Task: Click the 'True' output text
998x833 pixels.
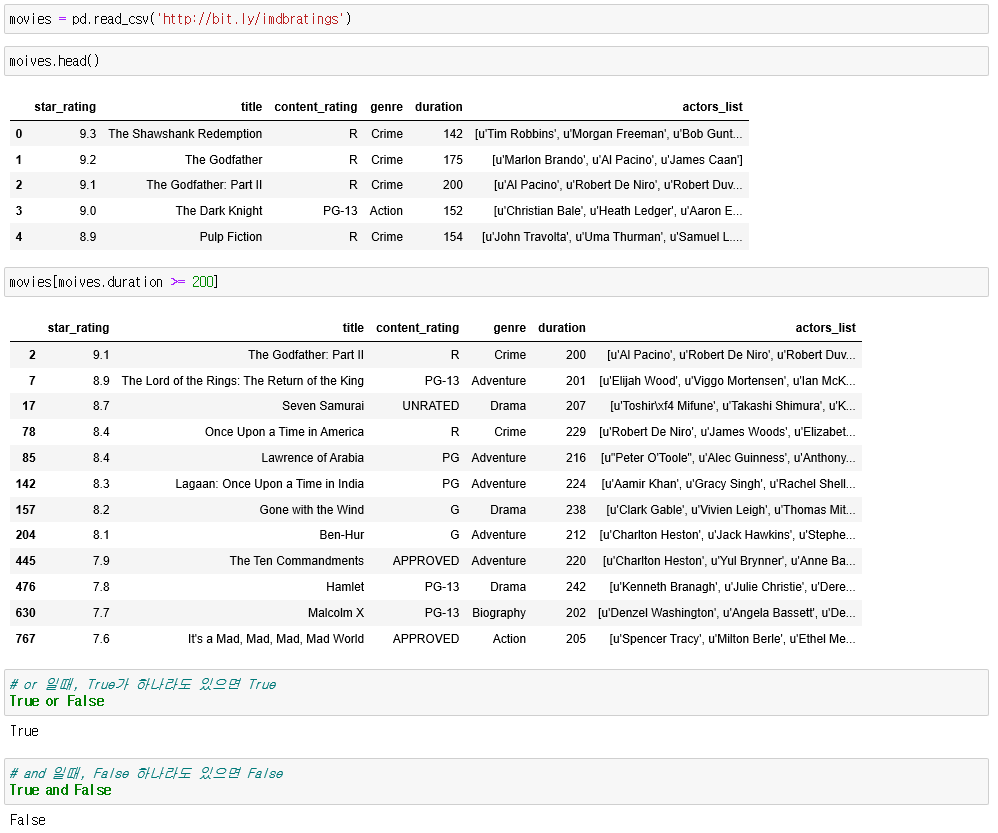Action: (24, 731)
